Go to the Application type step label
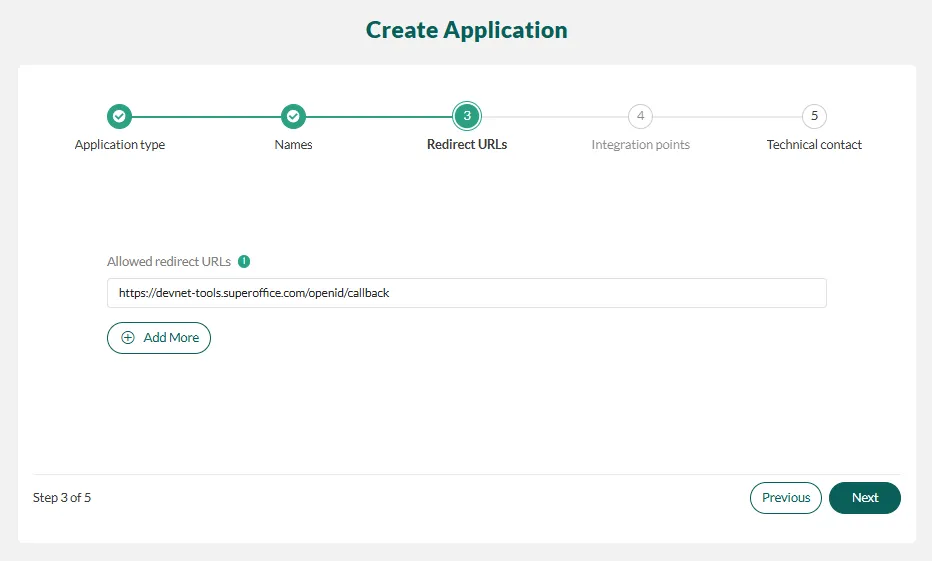932x561 pixels. [x=120, y=145]
